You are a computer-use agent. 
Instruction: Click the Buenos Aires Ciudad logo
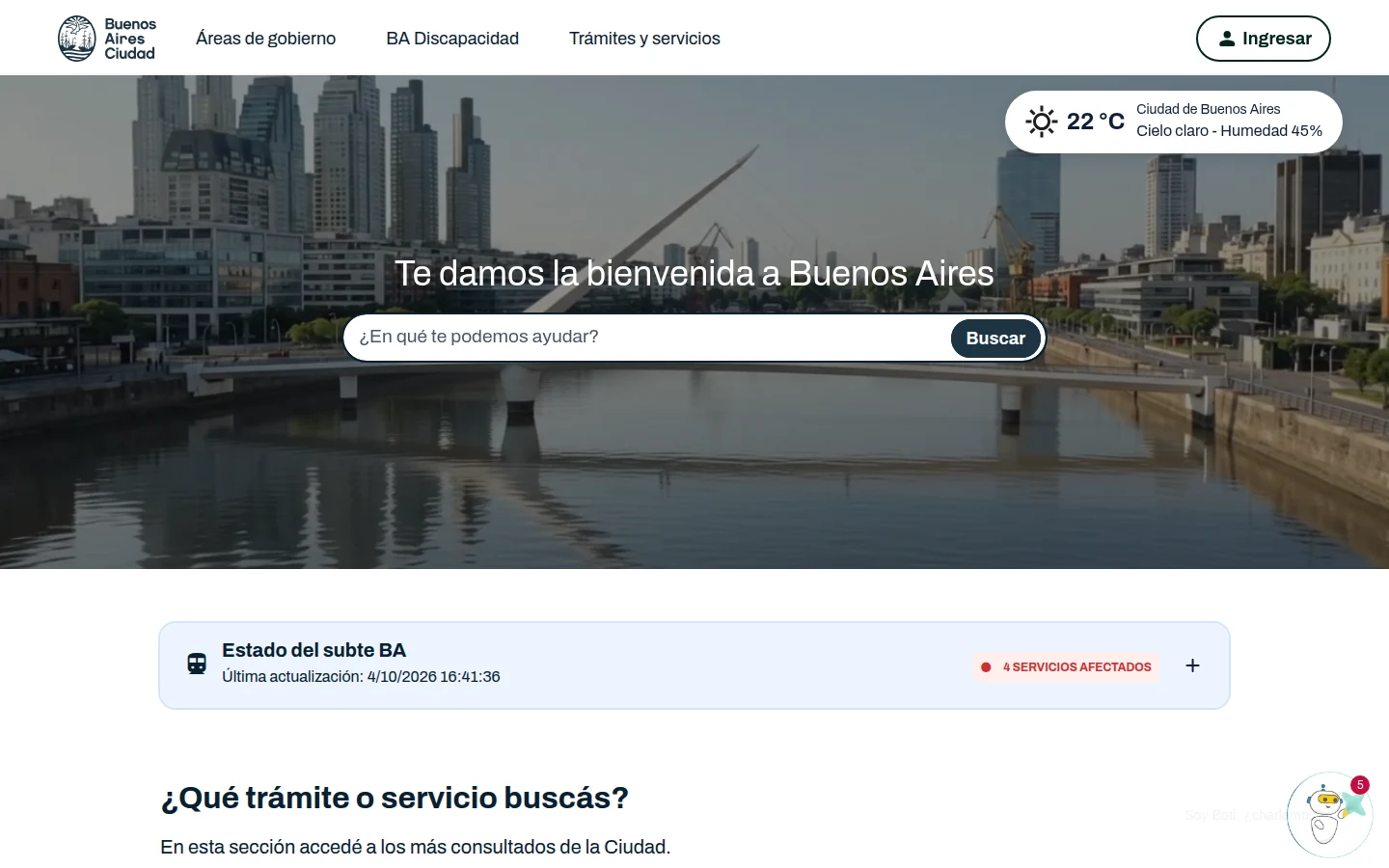point(107,39)
